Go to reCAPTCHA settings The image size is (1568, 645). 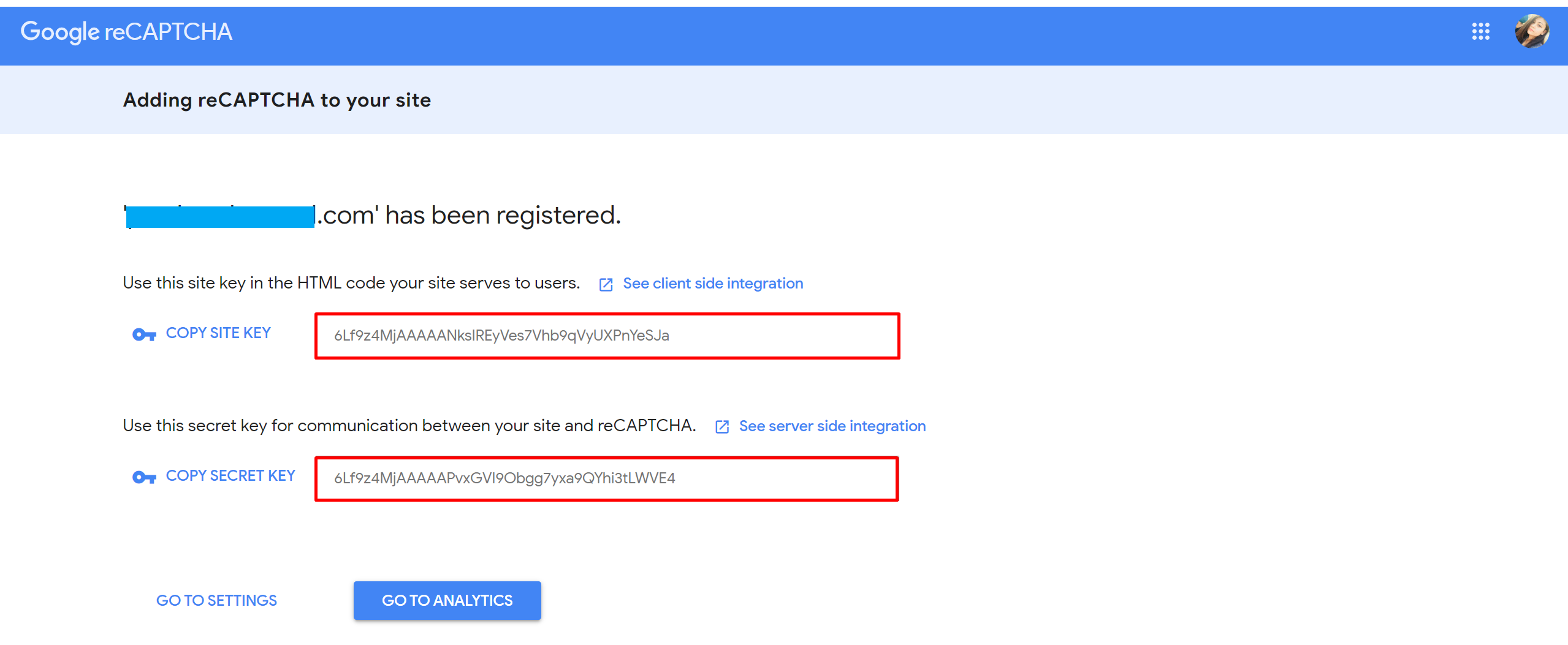pyautogui.click(x=216, y=600)
